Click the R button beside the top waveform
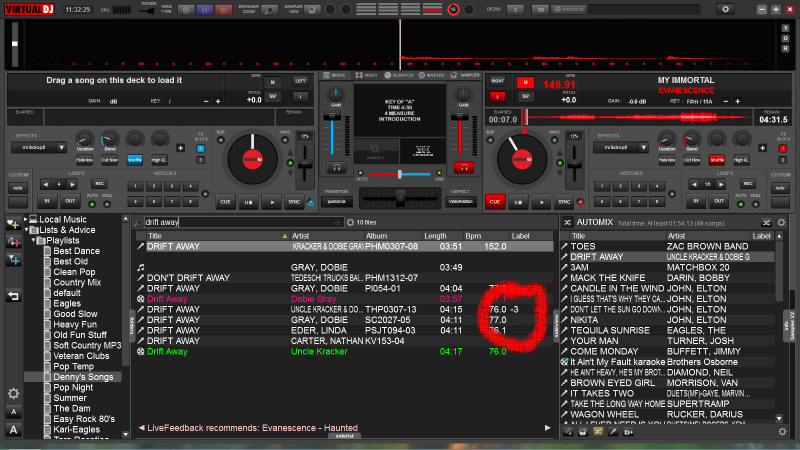 [x=785, y=48]
